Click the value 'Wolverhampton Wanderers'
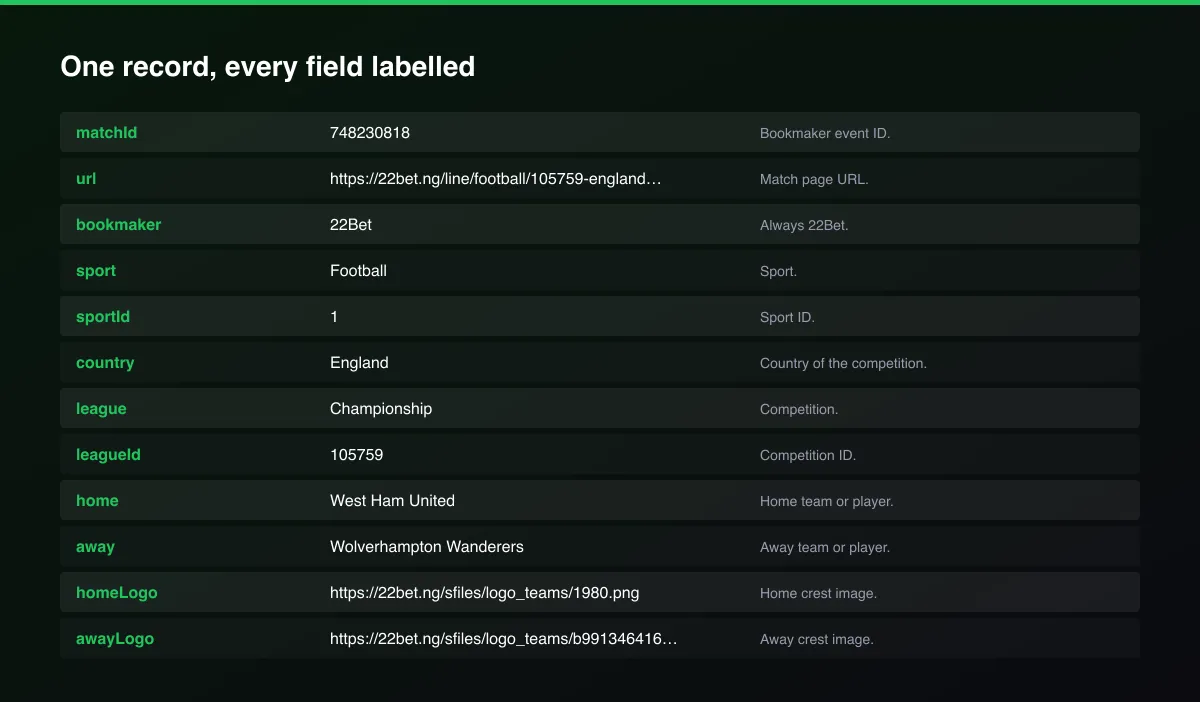 point(427,546)
